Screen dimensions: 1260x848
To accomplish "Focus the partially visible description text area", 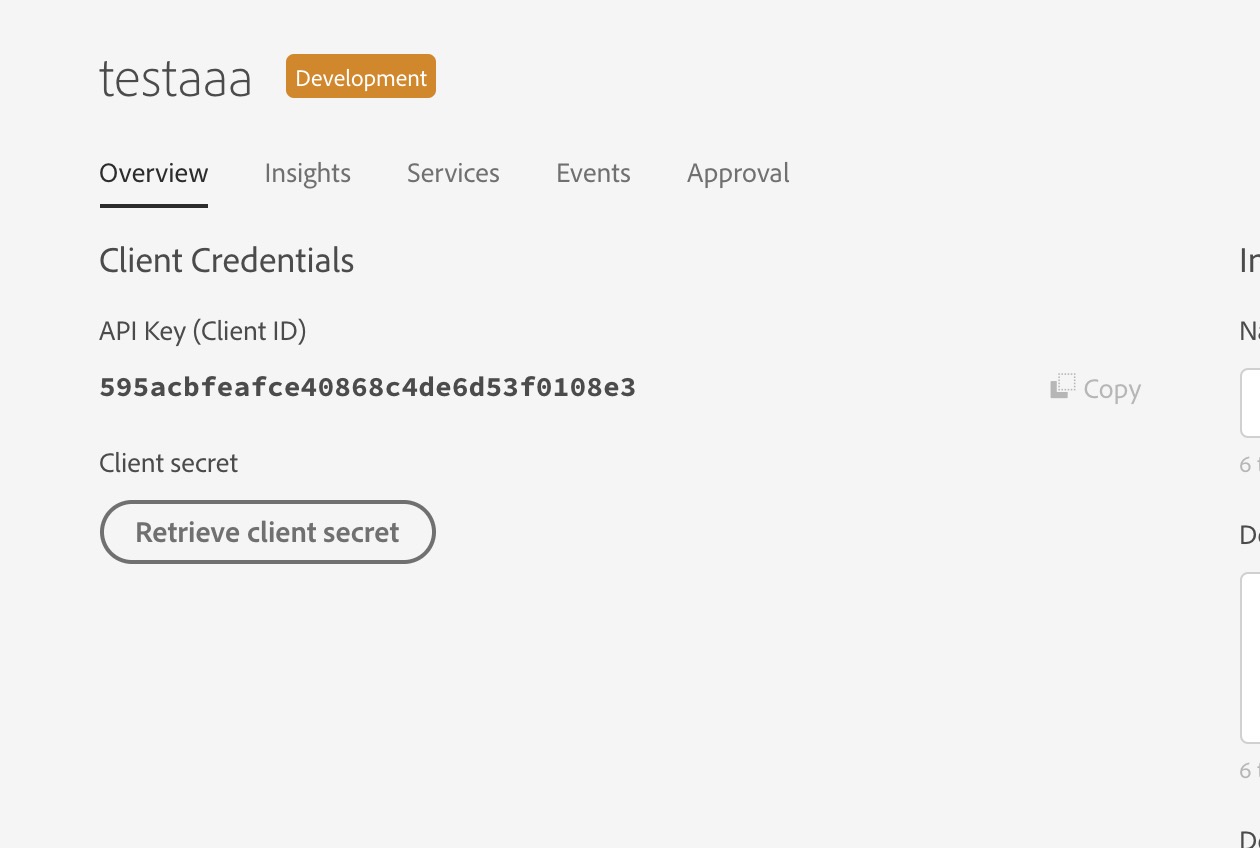I will 1250,658.
